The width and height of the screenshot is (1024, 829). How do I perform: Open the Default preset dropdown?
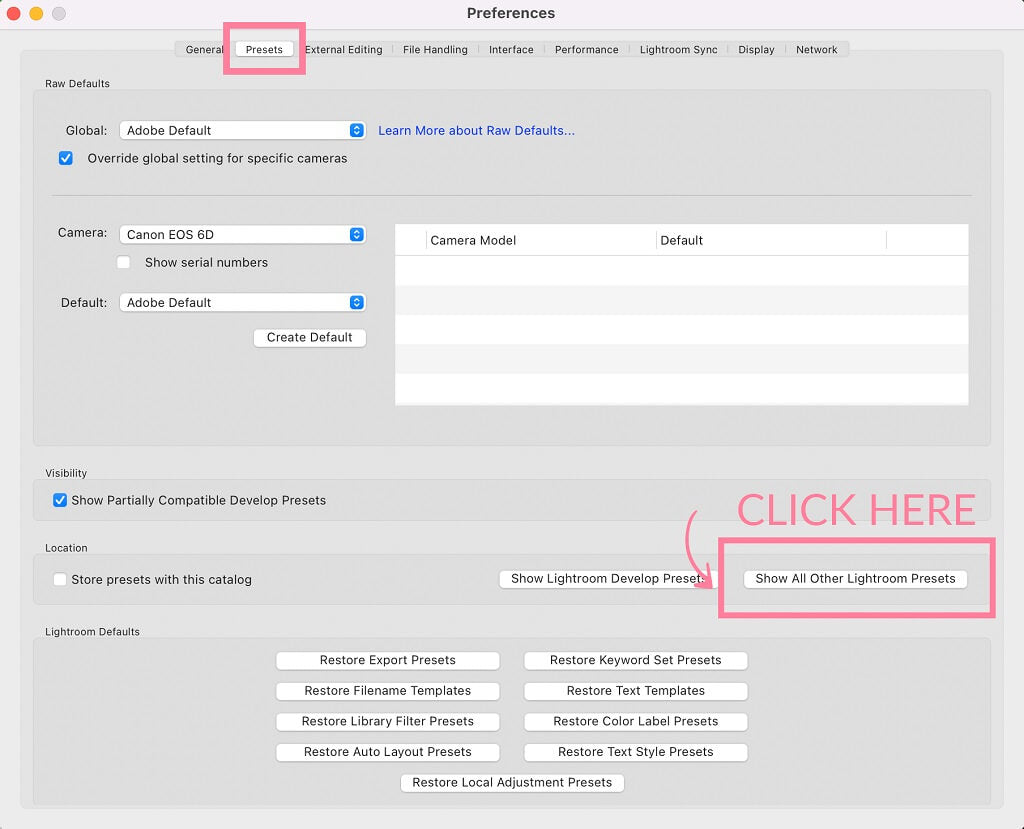tap(242, 303)
